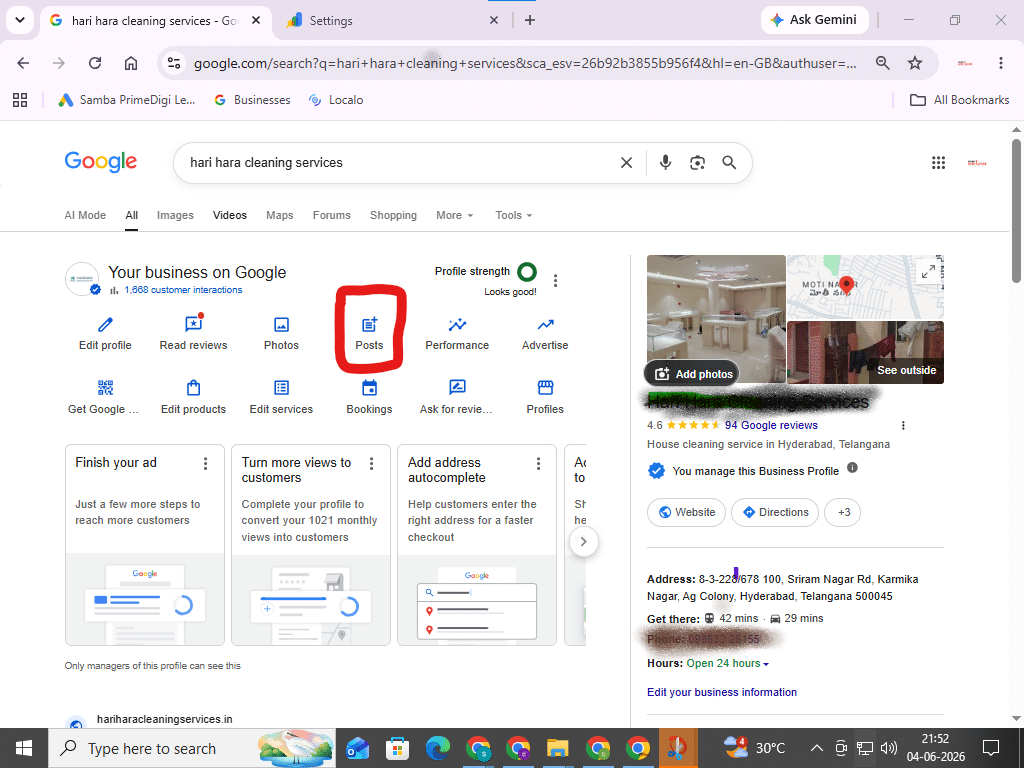Screen dimensions: 1024x768
Task: Show hidden system tray icons
Action: pos(816,748)
